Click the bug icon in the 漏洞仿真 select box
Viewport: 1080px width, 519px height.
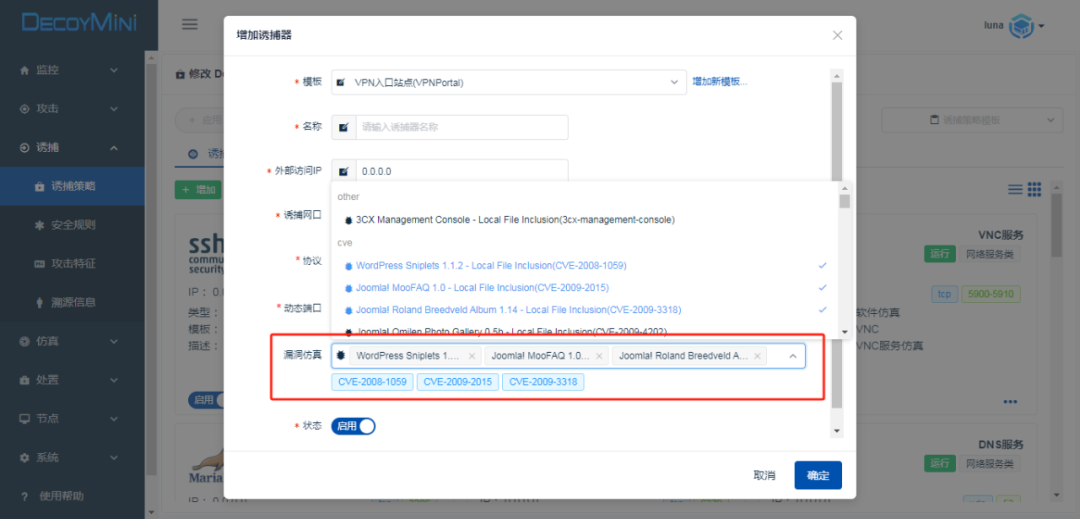340,356
